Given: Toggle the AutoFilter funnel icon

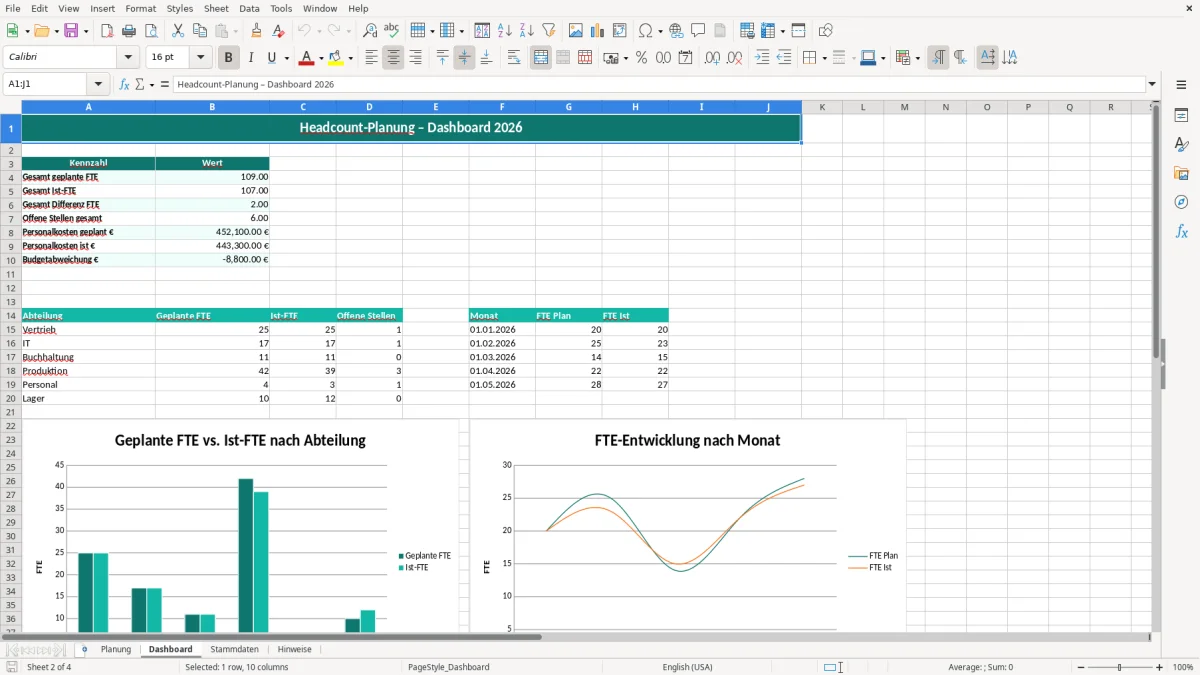Looking at the screenshot, I should click(x=548, y=31).
